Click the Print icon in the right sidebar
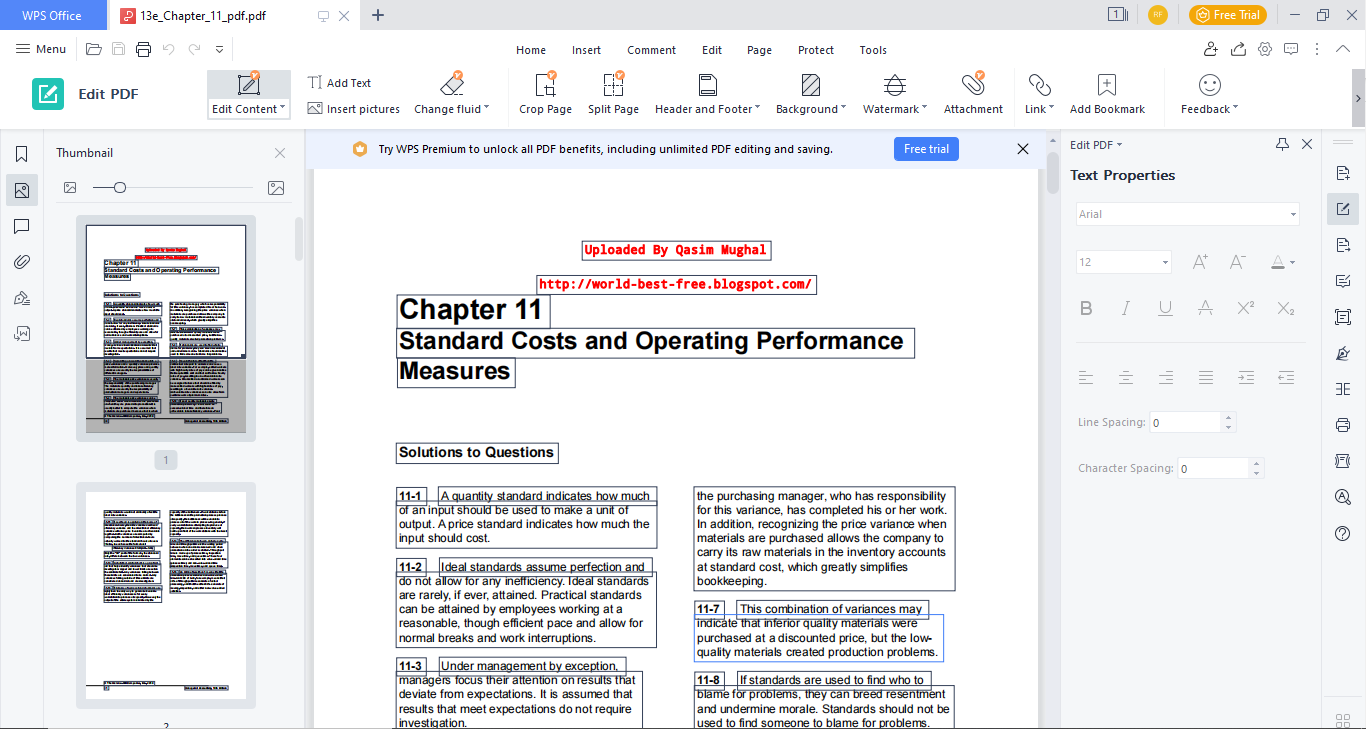This screenshot has height=729, width=1366. tap(1342, 425)
